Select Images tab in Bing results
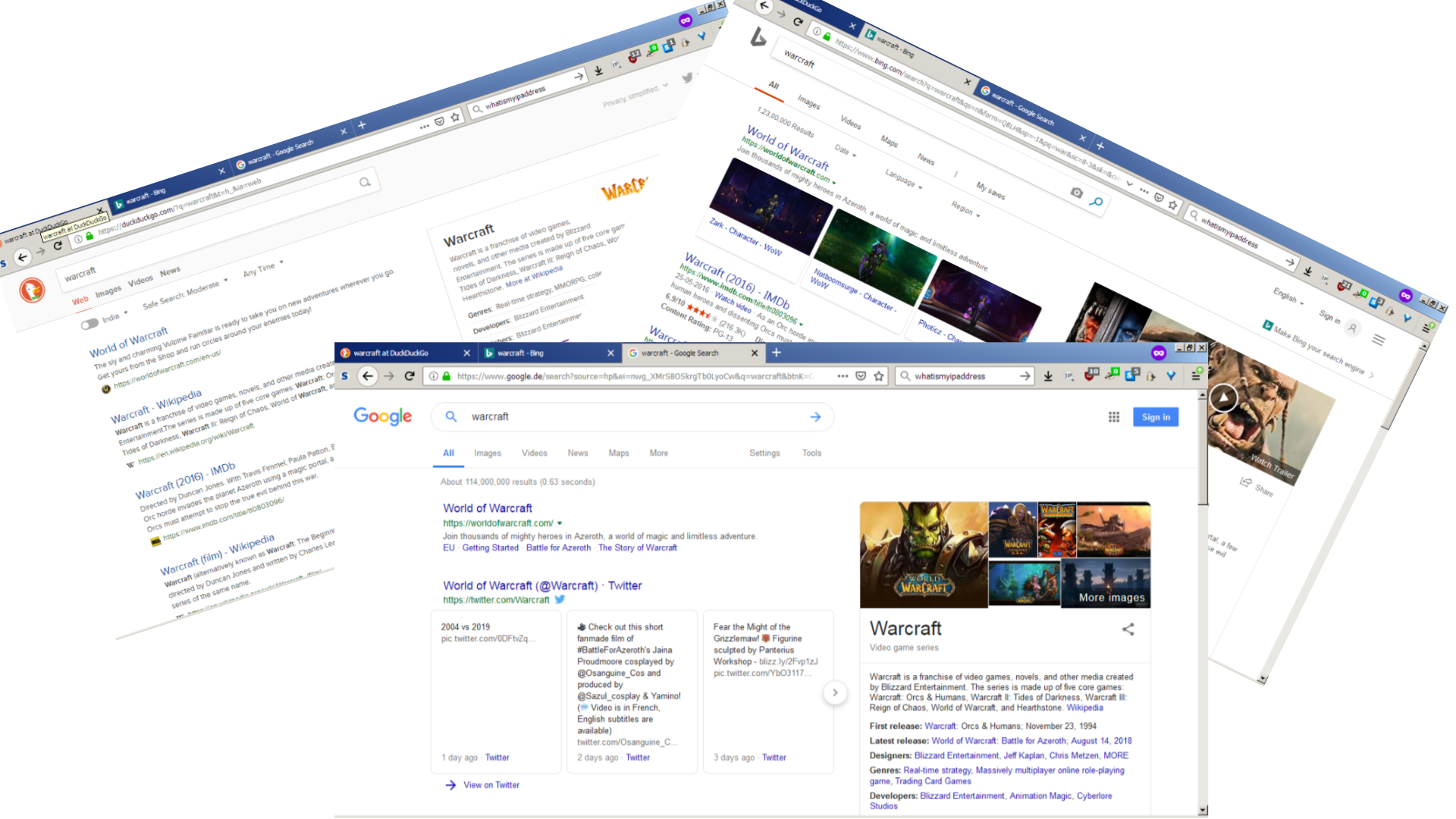The image size is (1456, 819). pyautogui.click(x=809, y=102)
